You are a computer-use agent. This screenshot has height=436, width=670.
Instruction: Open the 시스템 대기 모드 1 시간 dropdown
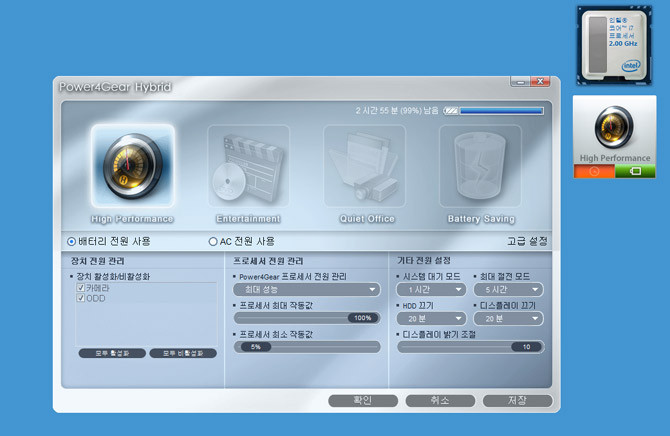tap(431, 290)
